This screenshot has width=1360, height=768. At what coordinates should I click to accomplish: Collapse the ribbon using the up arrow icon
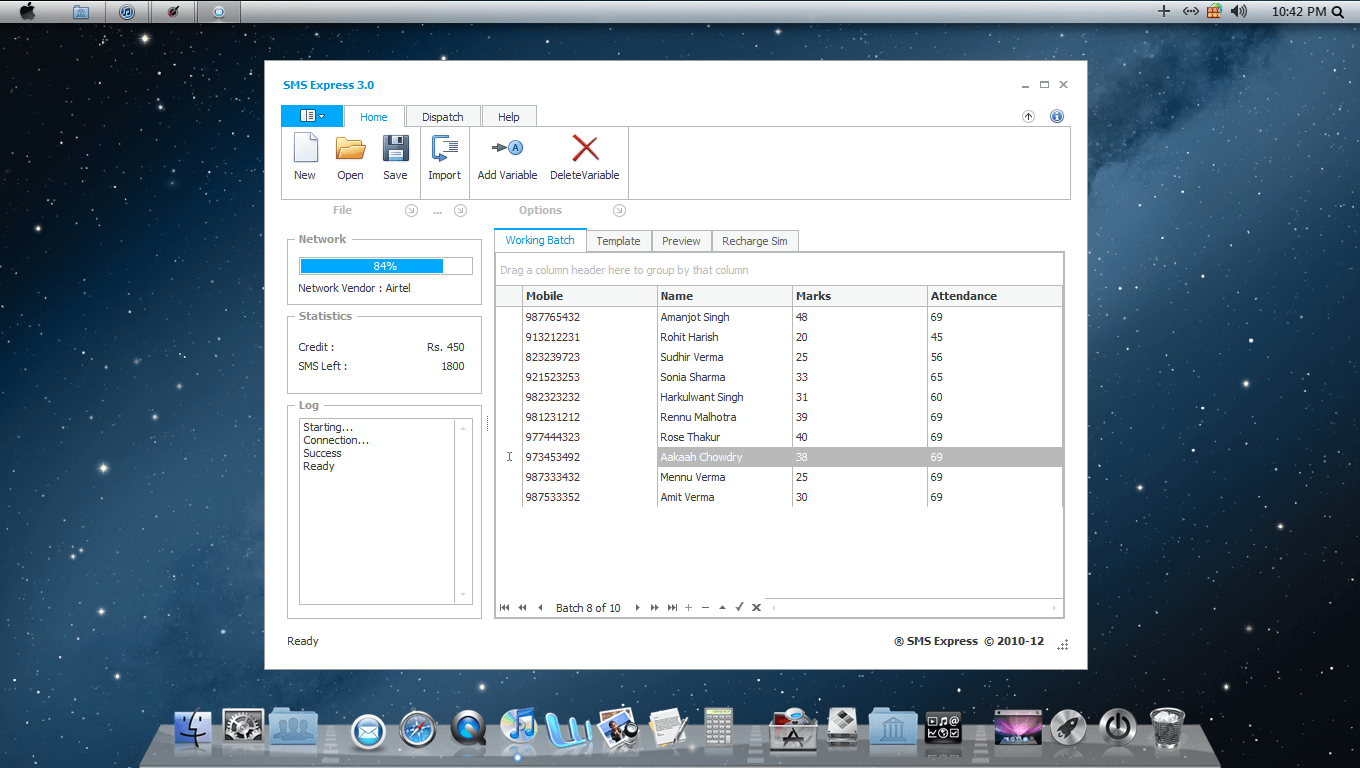pyautogui.click(x=1028, y=117)
